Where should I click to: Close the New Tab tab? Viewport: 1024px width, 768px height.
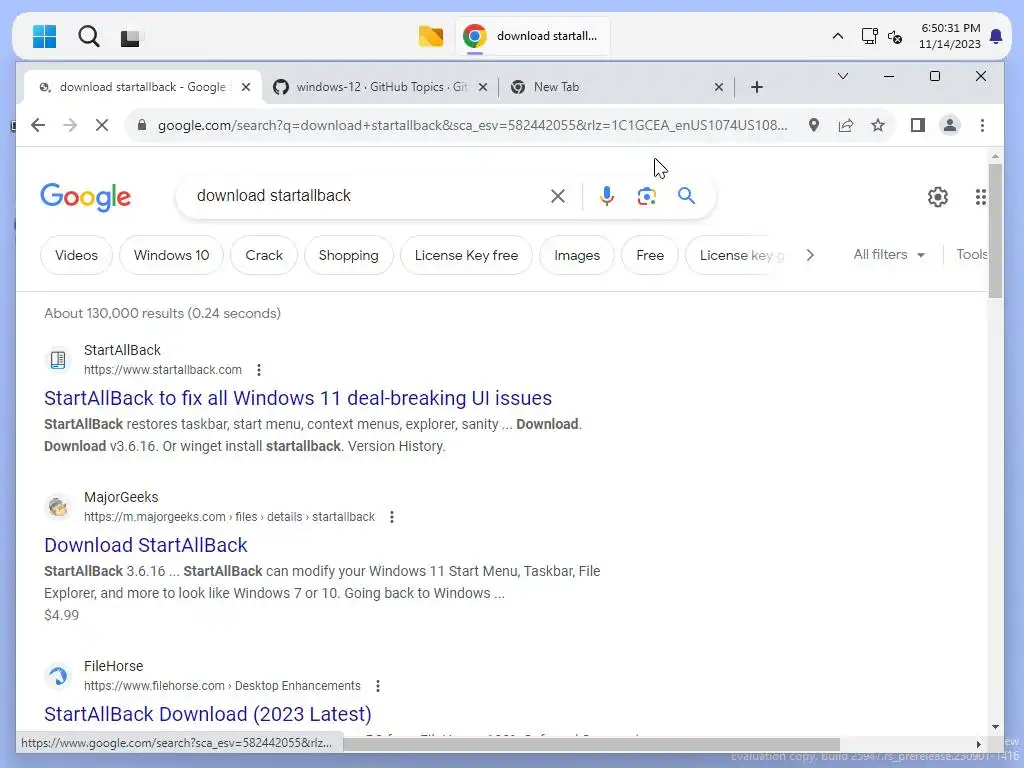pos(718,87)
